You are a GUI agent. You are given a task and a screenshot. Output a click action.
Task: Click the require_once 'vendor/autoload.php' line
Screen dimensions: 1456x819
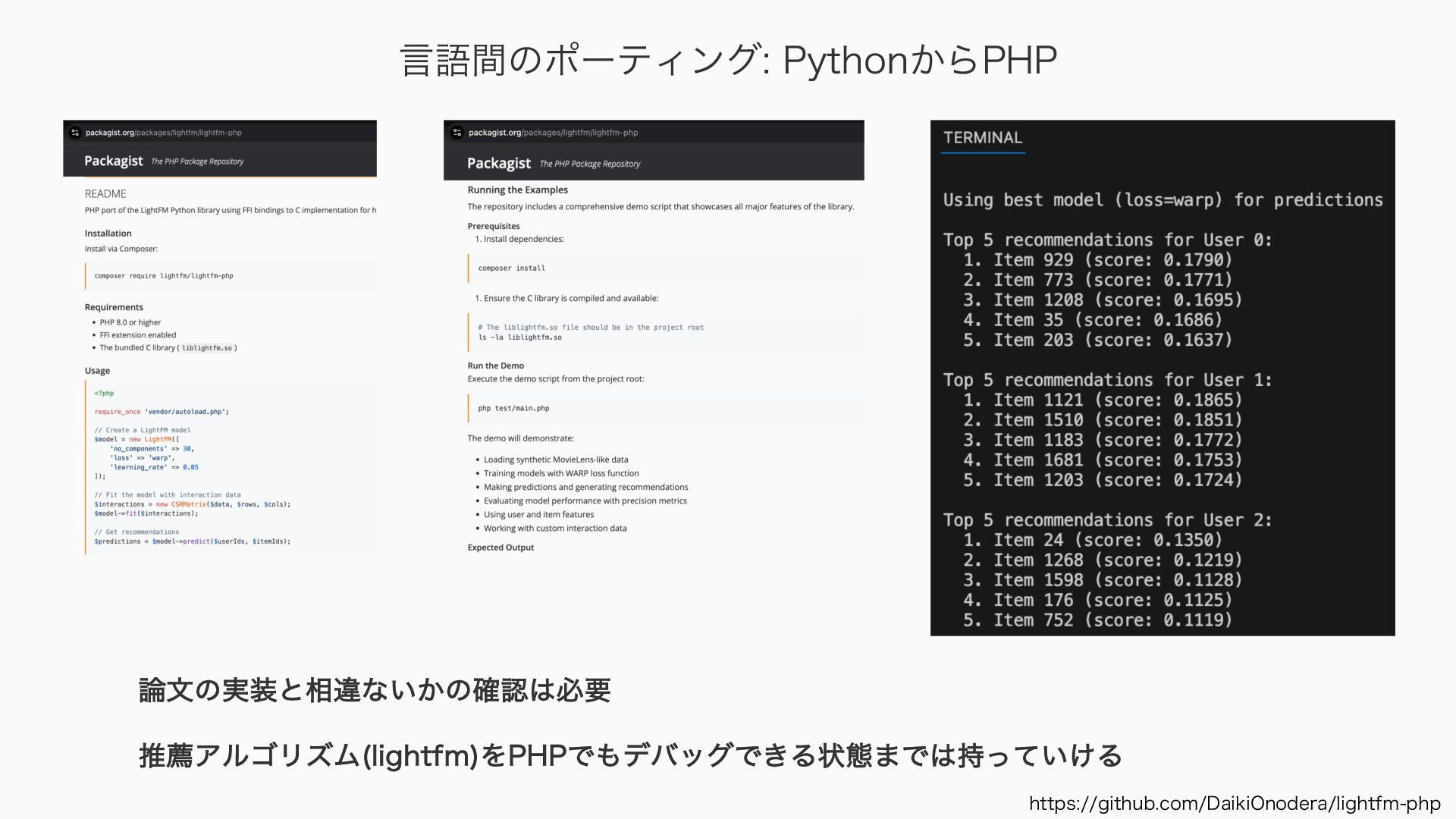162,412
